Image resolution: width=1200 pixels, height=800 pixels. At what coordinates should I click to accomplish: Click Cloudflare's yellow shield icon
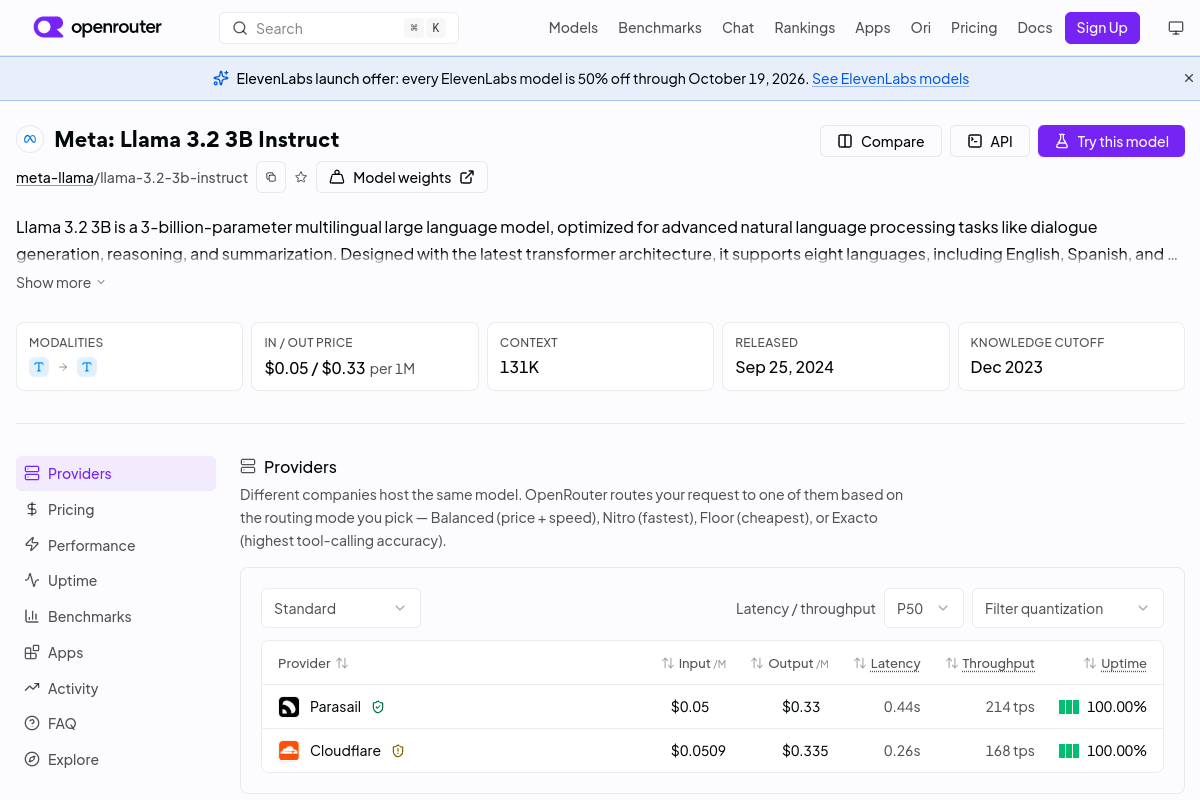pos(398,751)
